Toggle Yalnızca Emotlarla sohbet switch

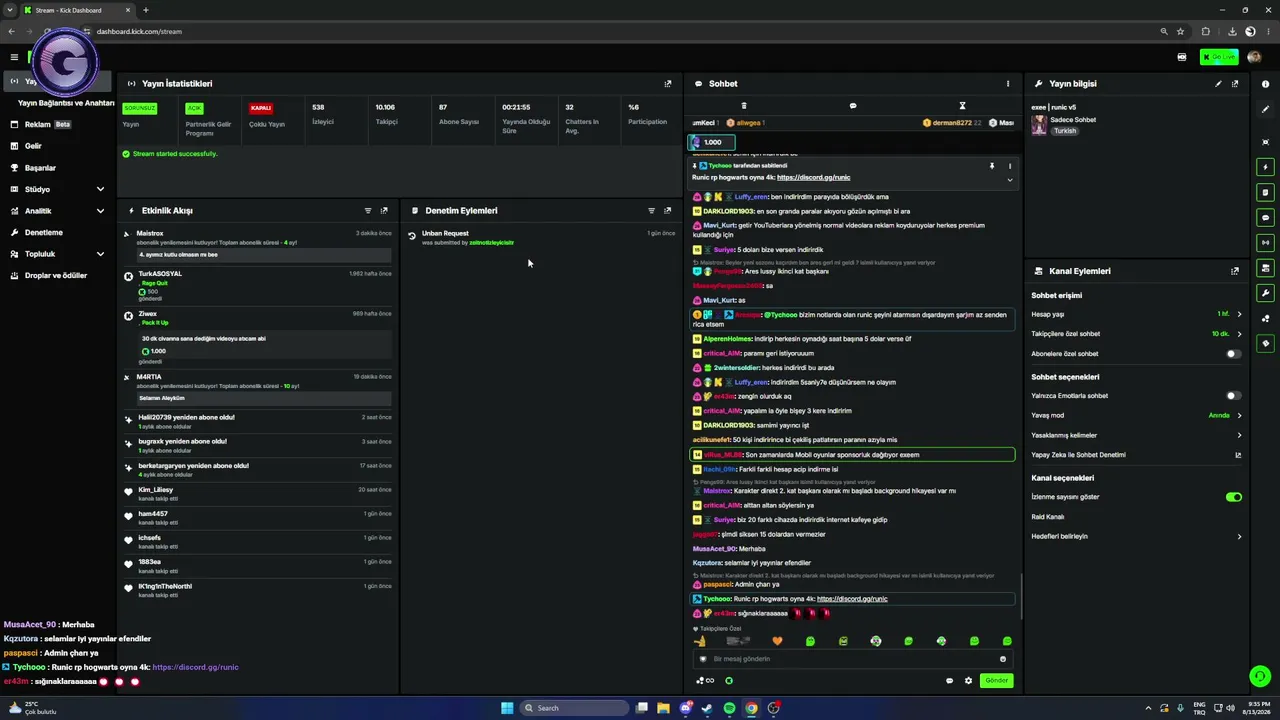[1234, 396]
